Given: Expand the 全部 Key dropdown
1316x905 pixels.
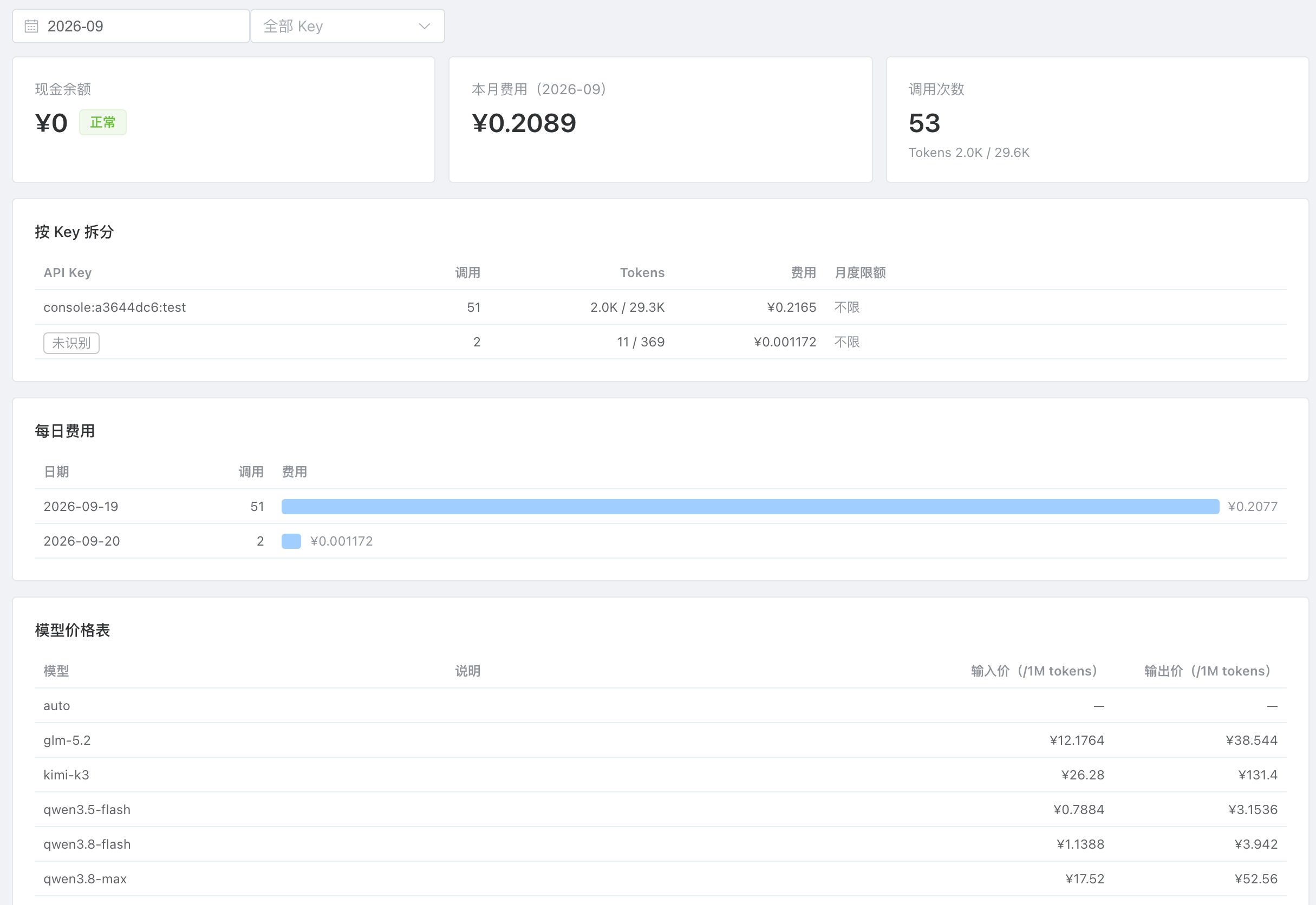Looking at the screenshot, I should pos(348,26).
